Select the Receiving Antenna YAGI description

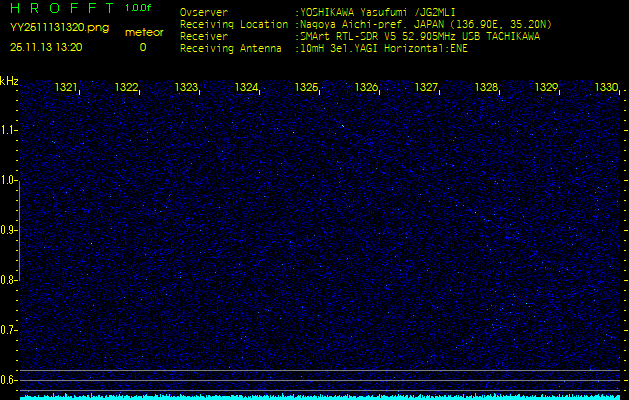tap(384, 47)
